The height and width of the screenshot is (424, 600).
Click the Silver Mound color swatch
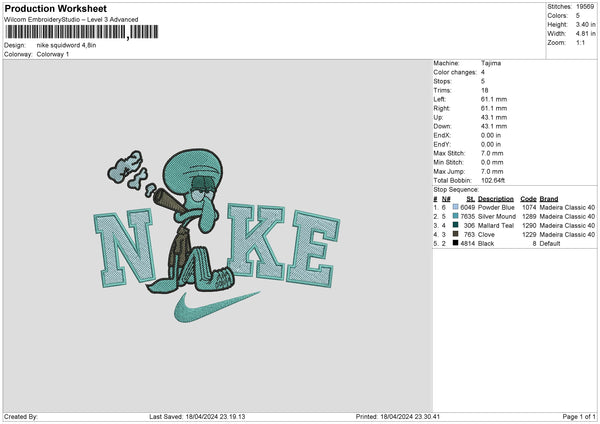point(455,216)
